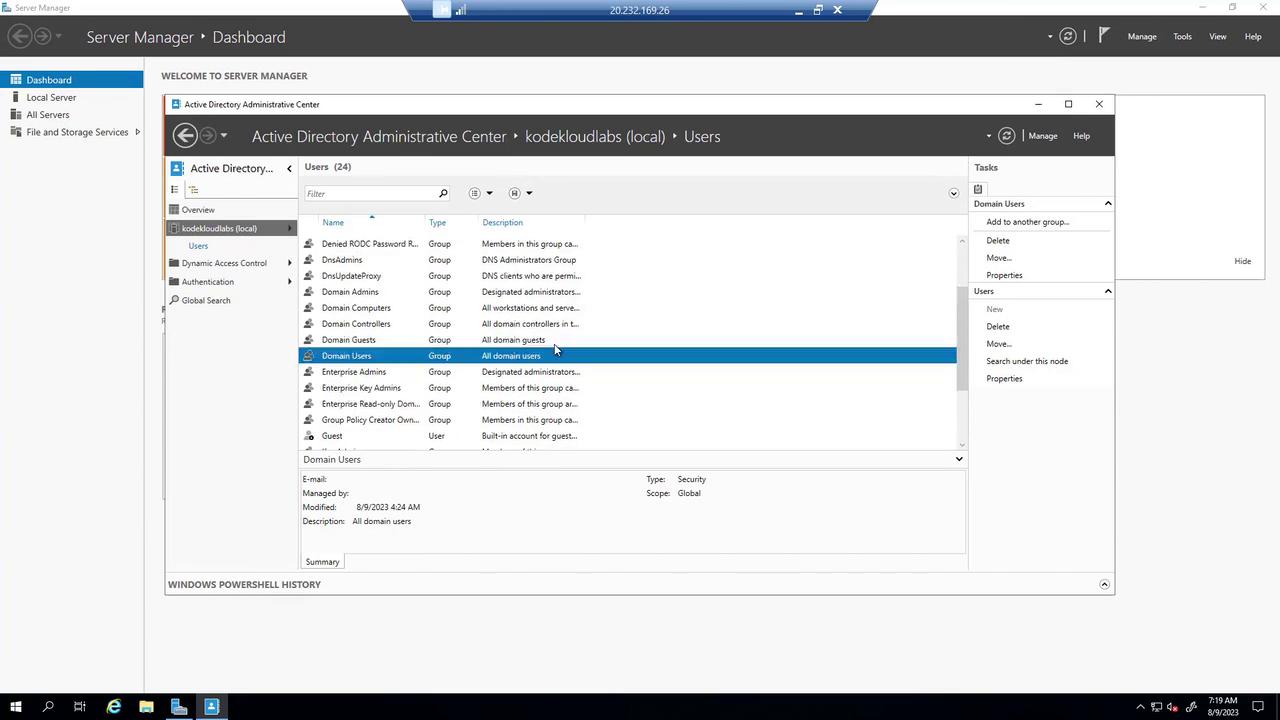Viewport: 1280px width, 720px height.
Task: Expand the Windows PowerShell History panel
Action: (1104, 585)
